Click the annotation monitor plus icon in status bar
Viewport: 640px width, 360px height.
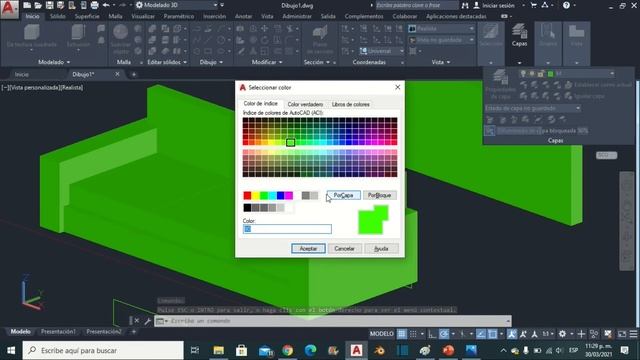point(581,334)
